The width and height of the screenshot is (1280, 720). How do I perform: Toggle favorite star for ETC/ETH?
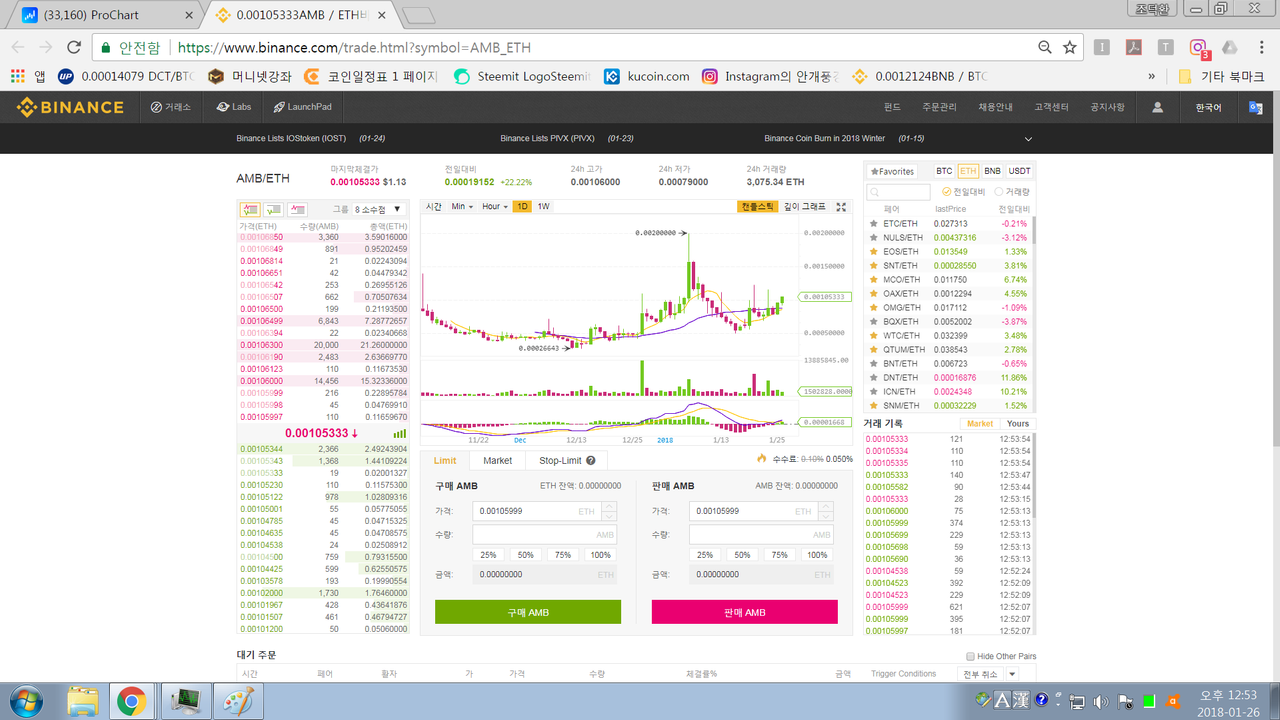pos(873,224)
